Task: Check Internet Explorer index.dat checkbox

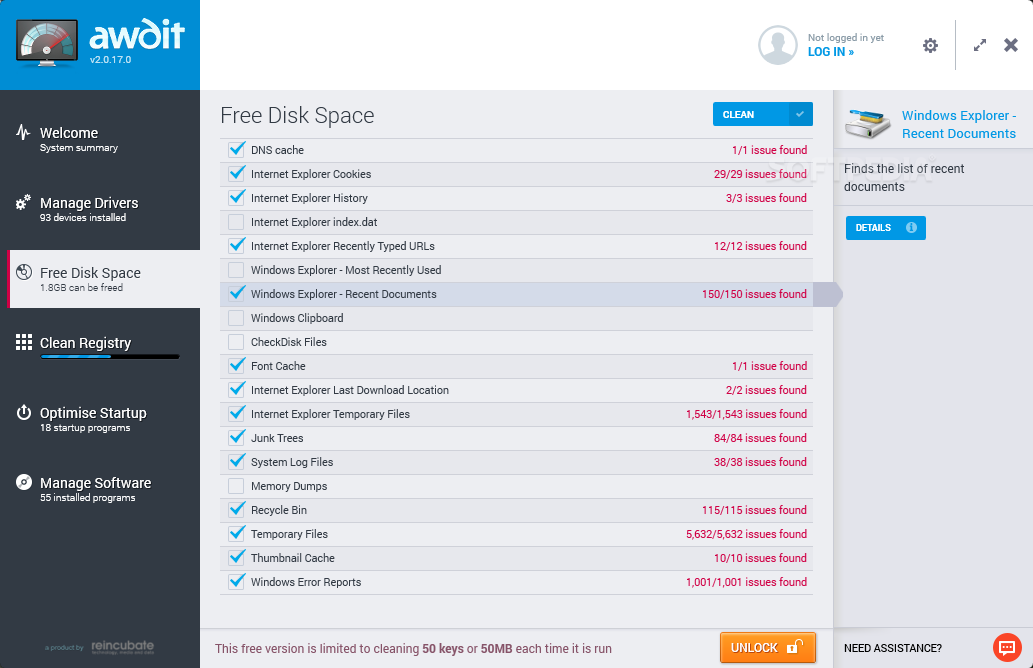Action: coord(236,222)
